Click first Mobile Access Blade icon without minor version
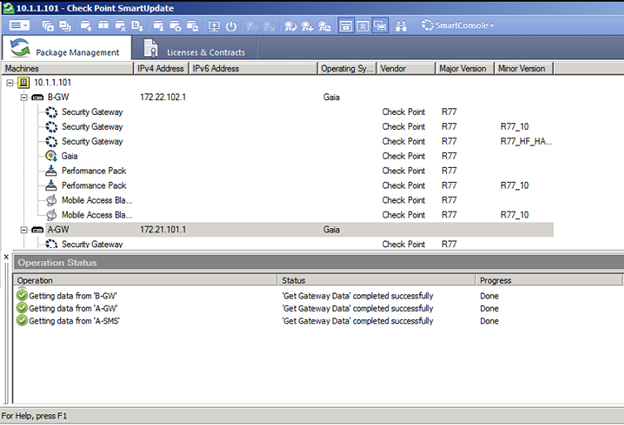 (x=51, y=200)
